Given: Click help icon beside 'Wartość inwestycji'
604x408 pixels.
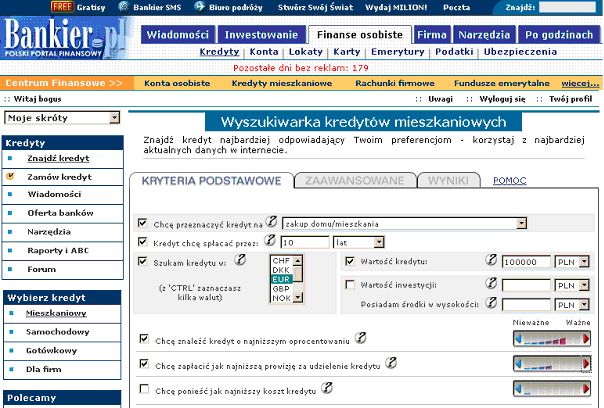Looking at the screenshot, I should [x=490, y=284].
